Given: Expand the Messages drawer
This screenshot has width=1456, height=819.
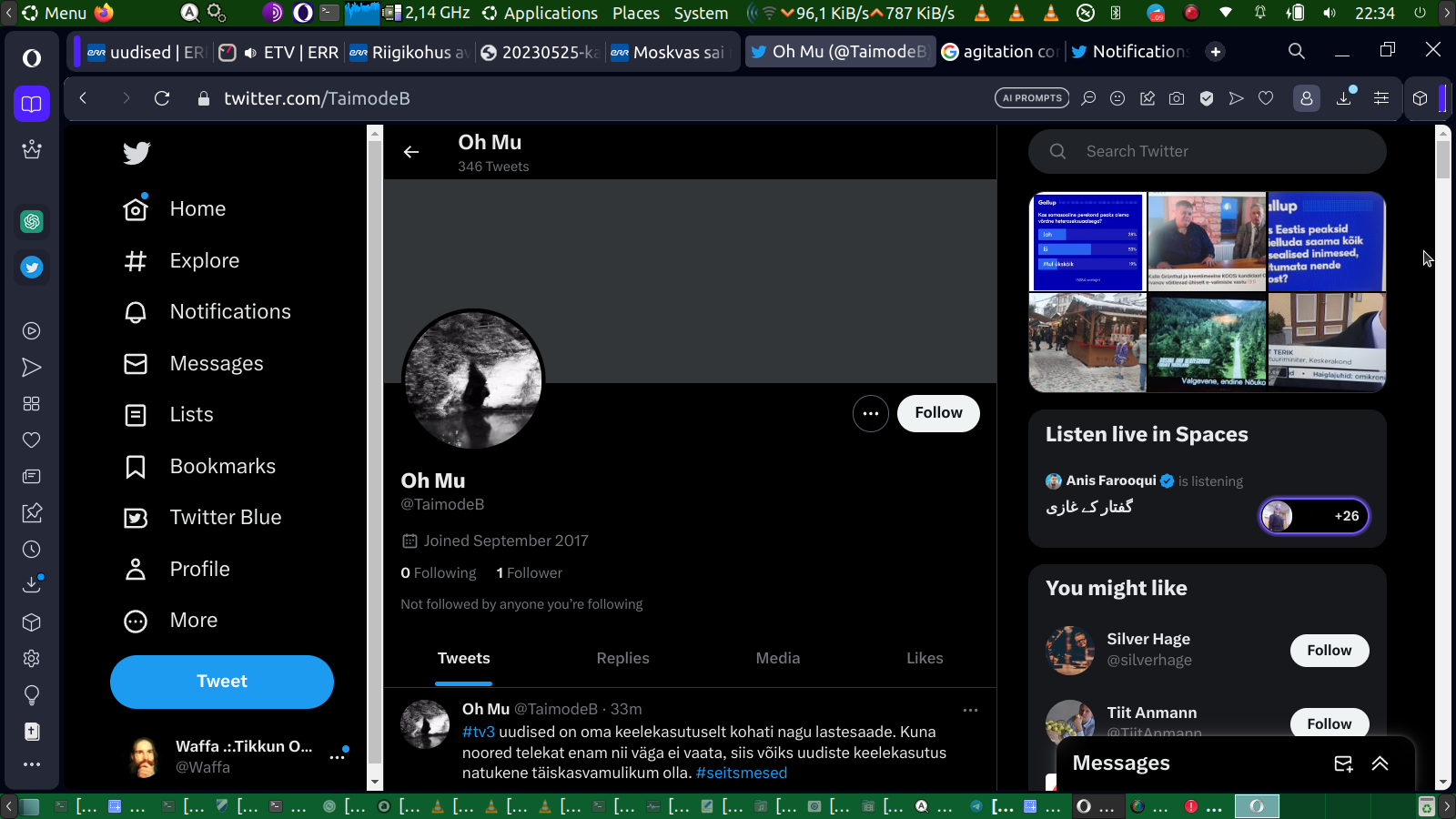Looking at the screenshot, I should [1380, 763].
